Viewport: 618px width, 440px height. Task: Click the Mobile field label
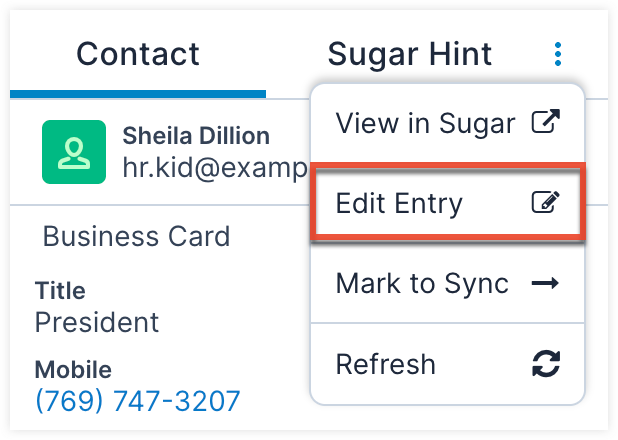[73, 369]
